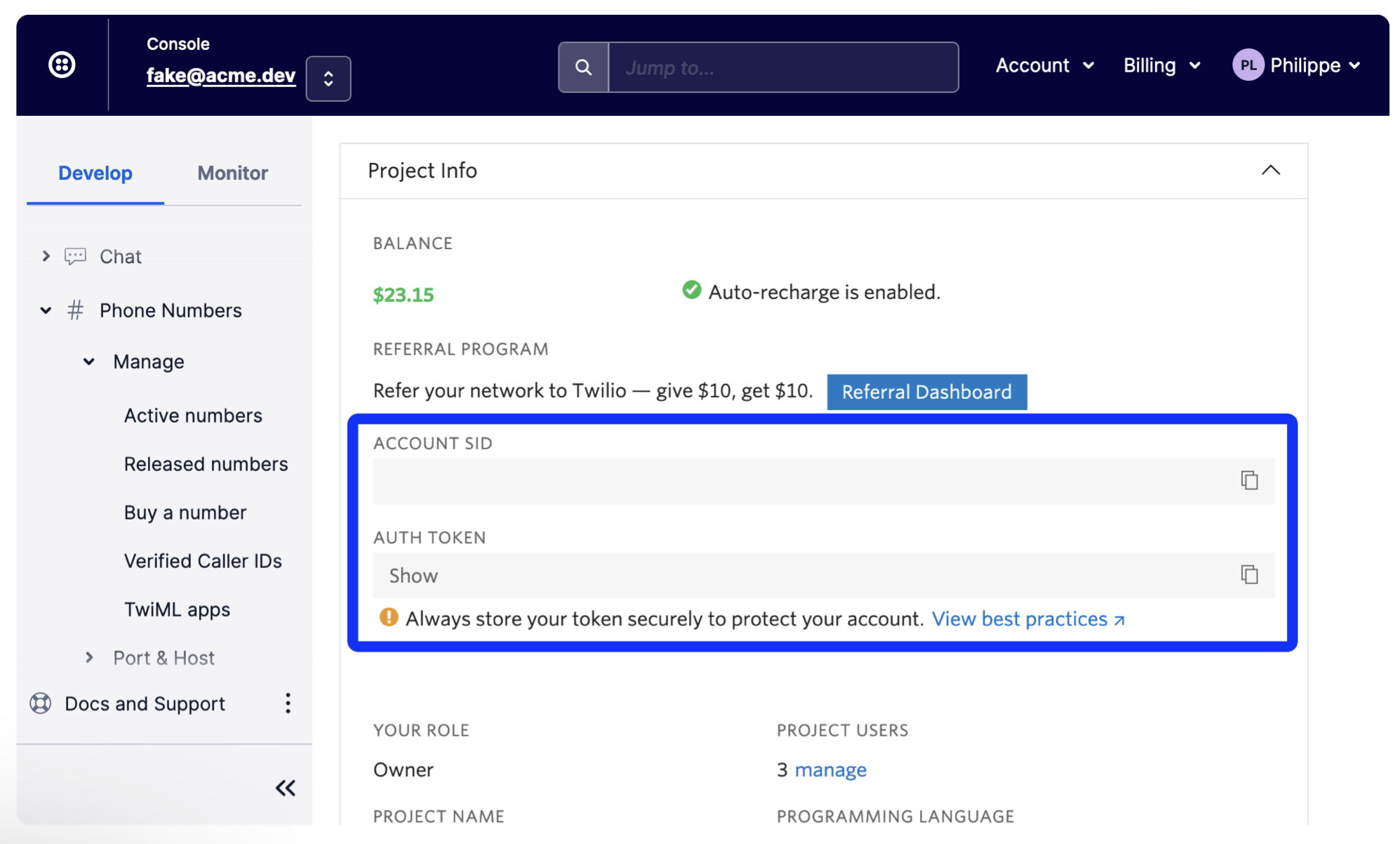Open the Account dropdown menu

point(1045,65)
